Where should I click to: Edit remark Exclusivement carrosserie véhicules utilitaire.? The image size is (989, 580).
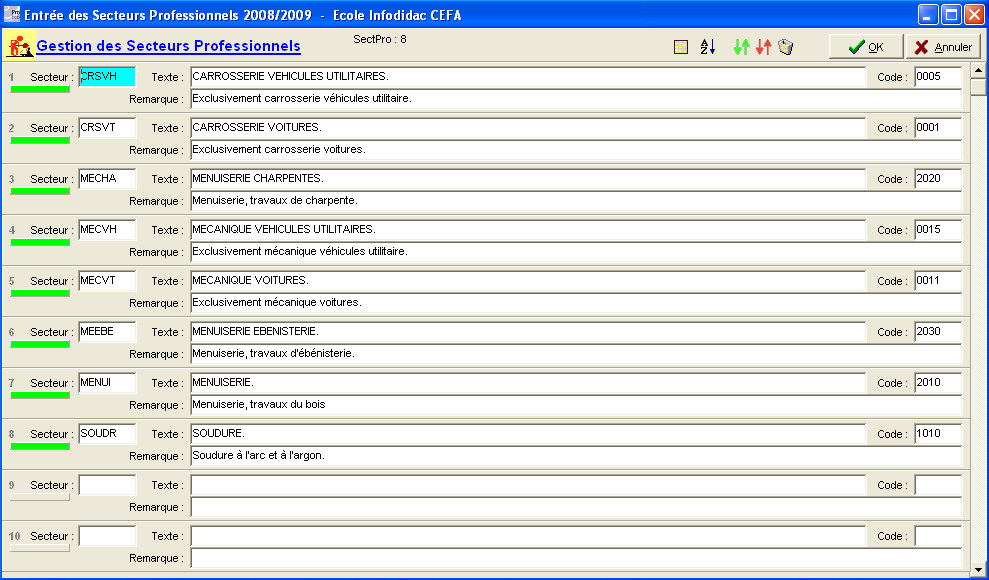576,99
